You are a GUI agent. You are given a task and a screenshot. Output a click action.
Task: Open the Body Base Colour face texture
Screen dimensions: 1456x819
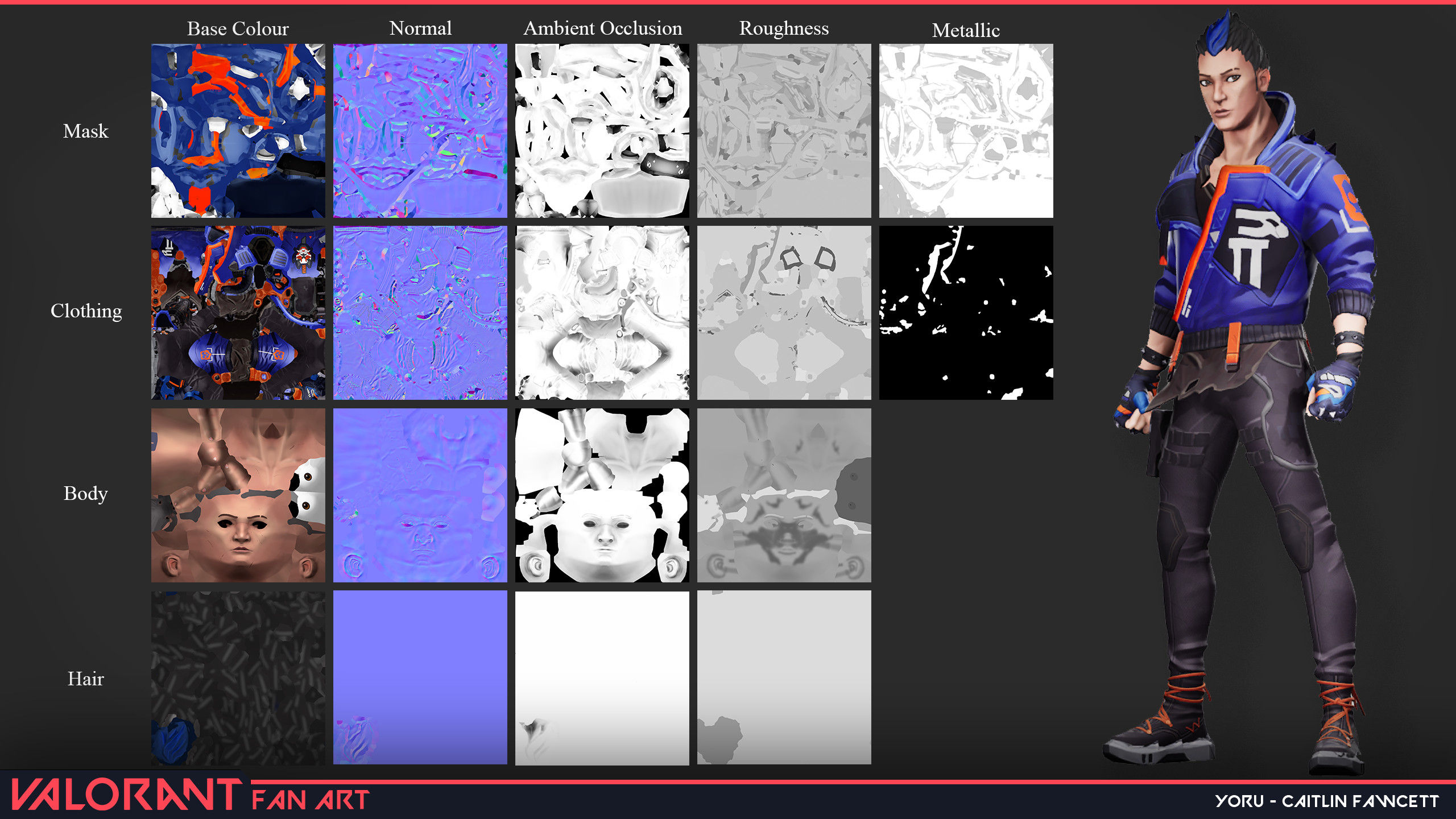(x=238, y=495)
